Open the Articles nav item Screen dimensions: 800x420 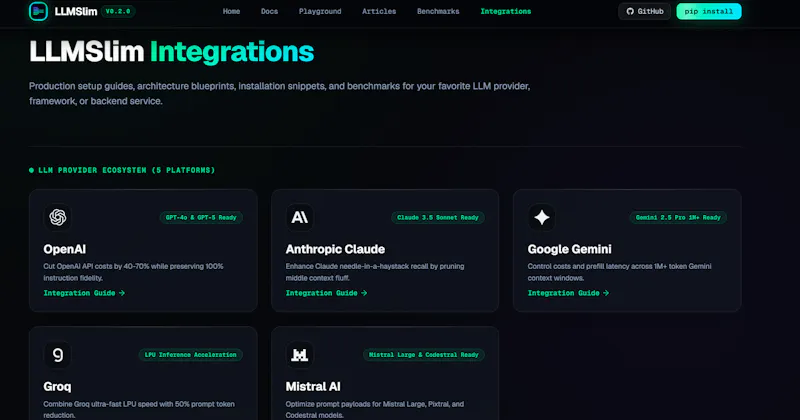coord(379,11)
